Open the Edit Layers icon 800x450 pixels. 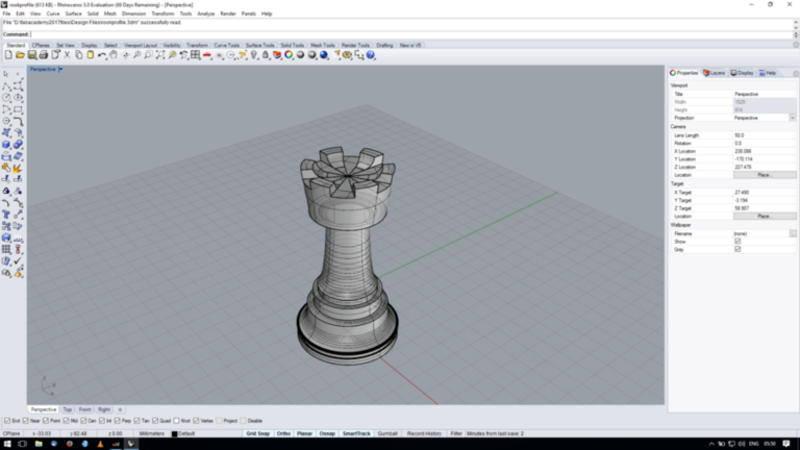277,55
